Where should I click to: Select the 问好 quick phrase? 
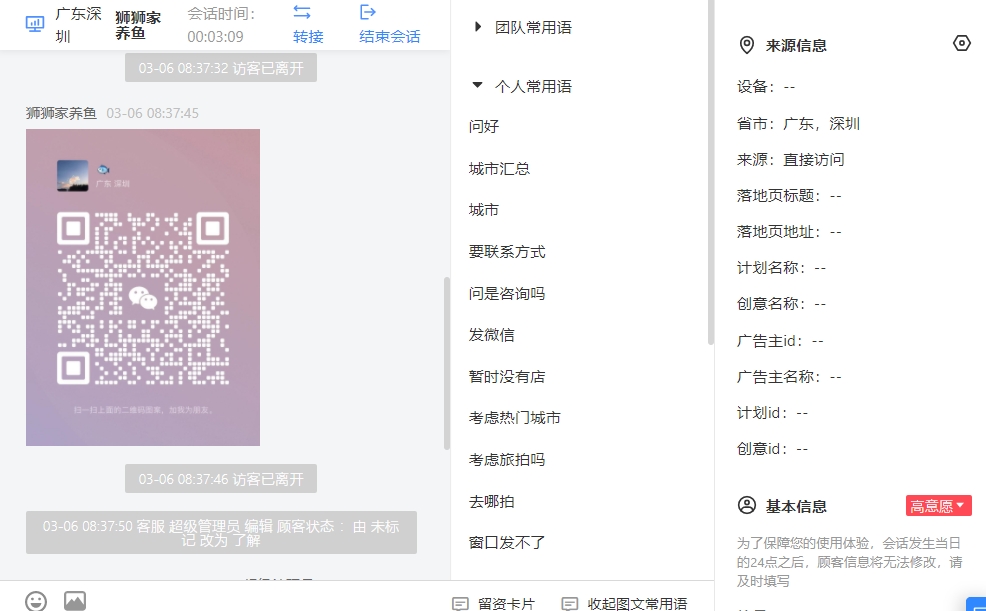click(x=484, y=126)
